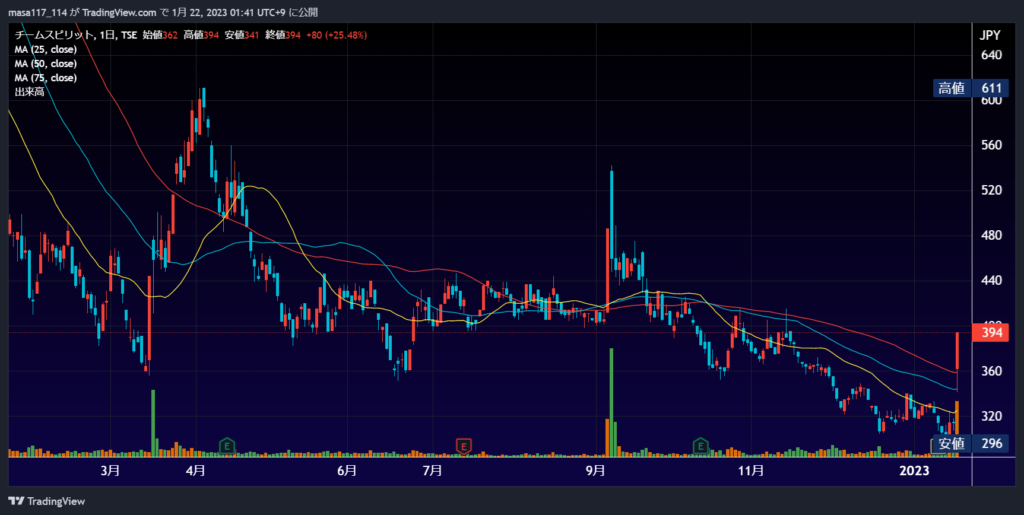Click the 9月 date axis label
This screenshot has height=515, width=1024.
click(x=596, y=470)
